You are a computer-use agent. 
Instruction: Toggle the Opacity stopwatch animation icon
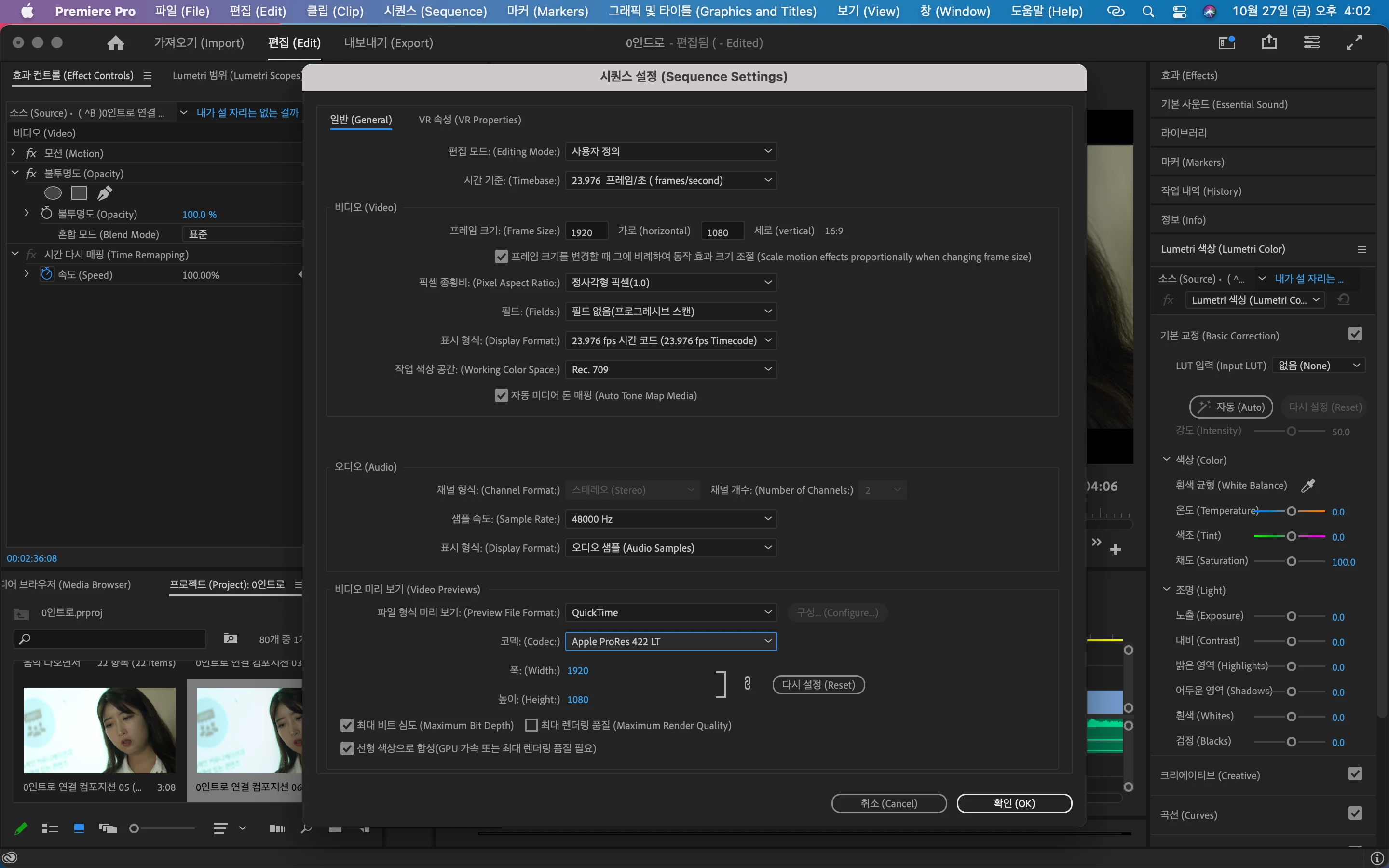(46, 214)
